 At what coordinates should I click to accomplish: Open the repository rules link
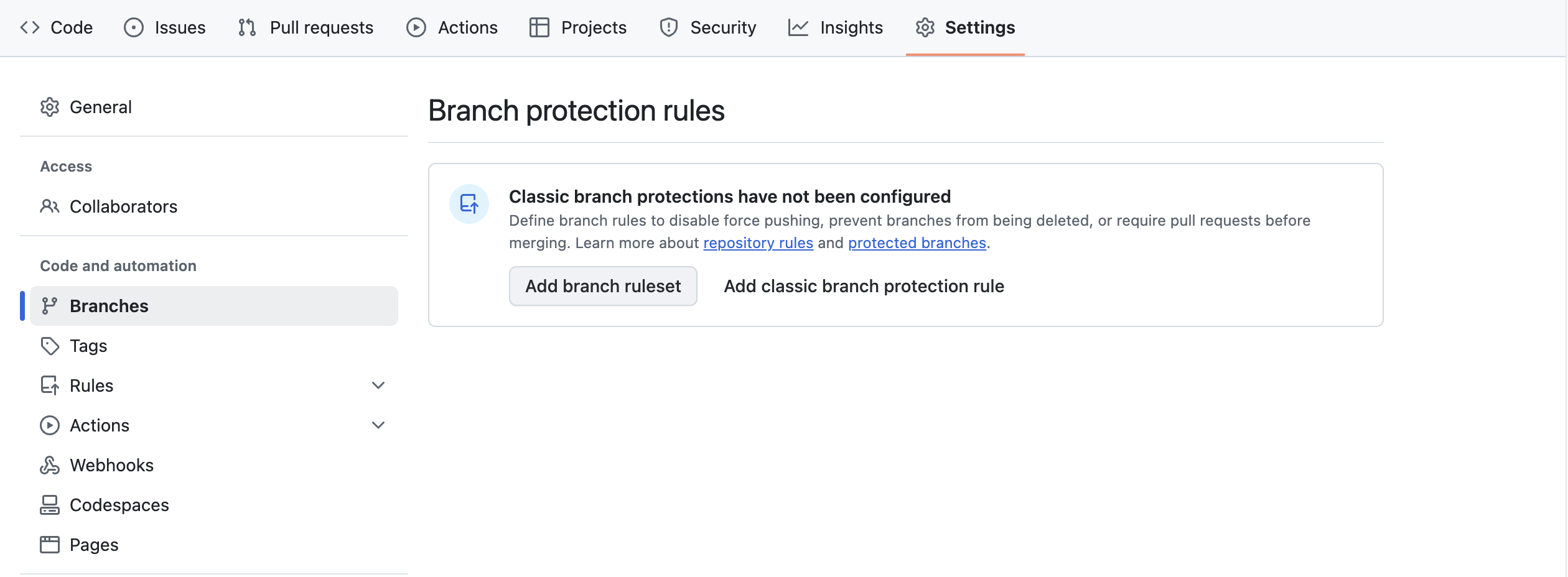(x=757, y=242)
